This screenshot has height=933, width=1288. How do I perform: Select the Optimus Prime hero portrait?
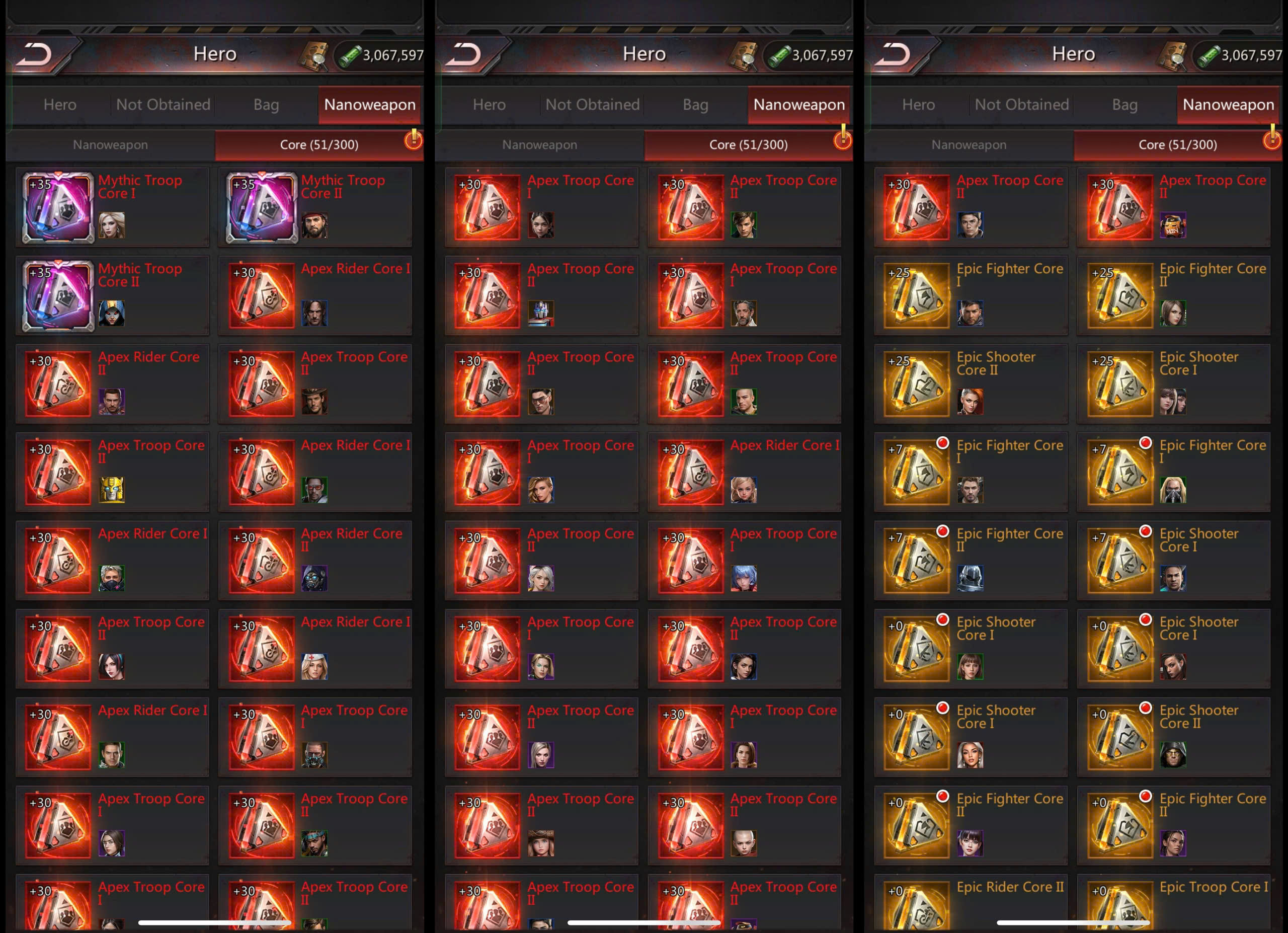[541, 314]
